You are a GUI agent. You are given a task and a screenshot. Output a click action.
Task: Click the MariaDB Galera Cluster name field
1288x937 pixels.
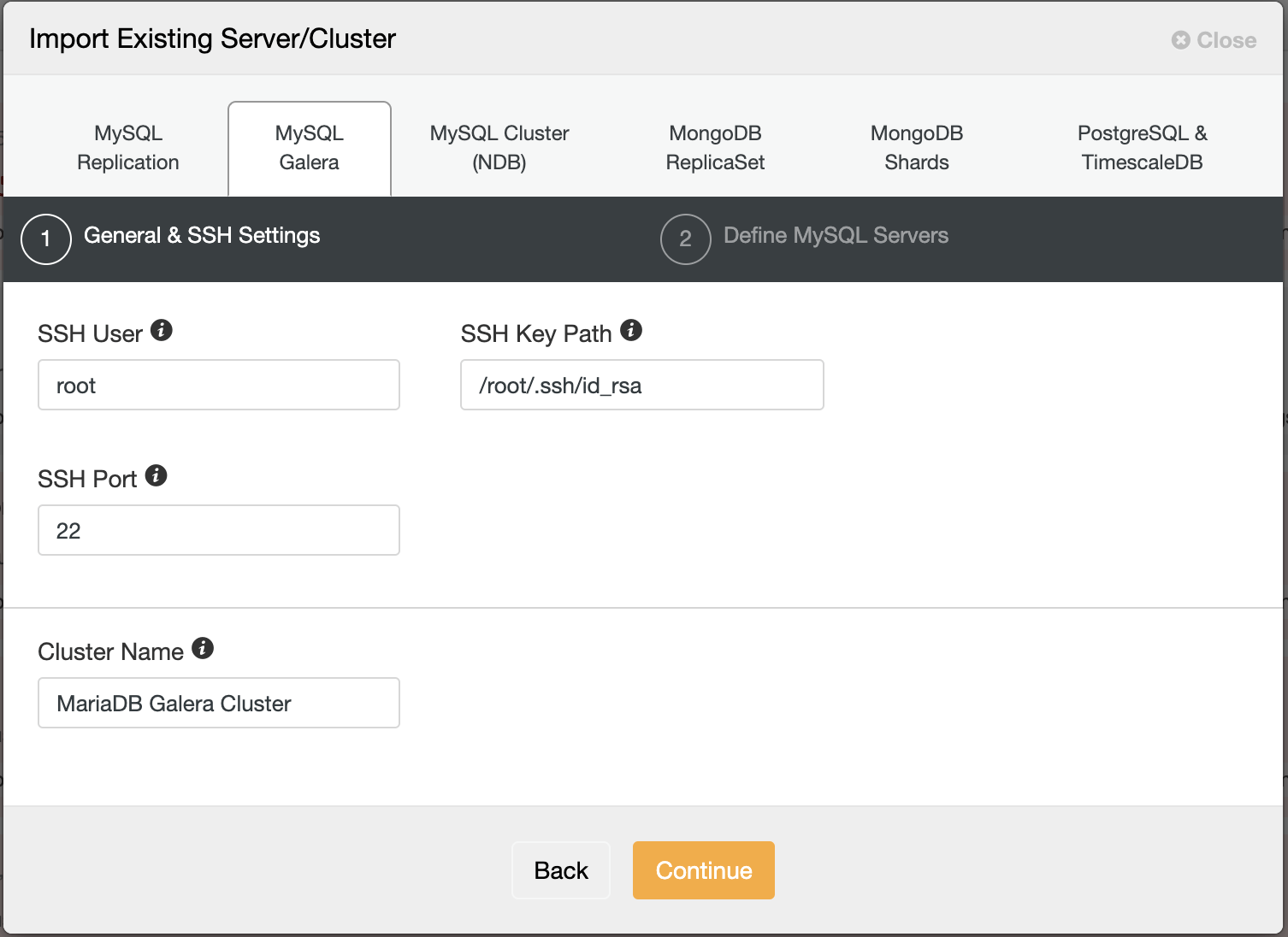[218, 703]
